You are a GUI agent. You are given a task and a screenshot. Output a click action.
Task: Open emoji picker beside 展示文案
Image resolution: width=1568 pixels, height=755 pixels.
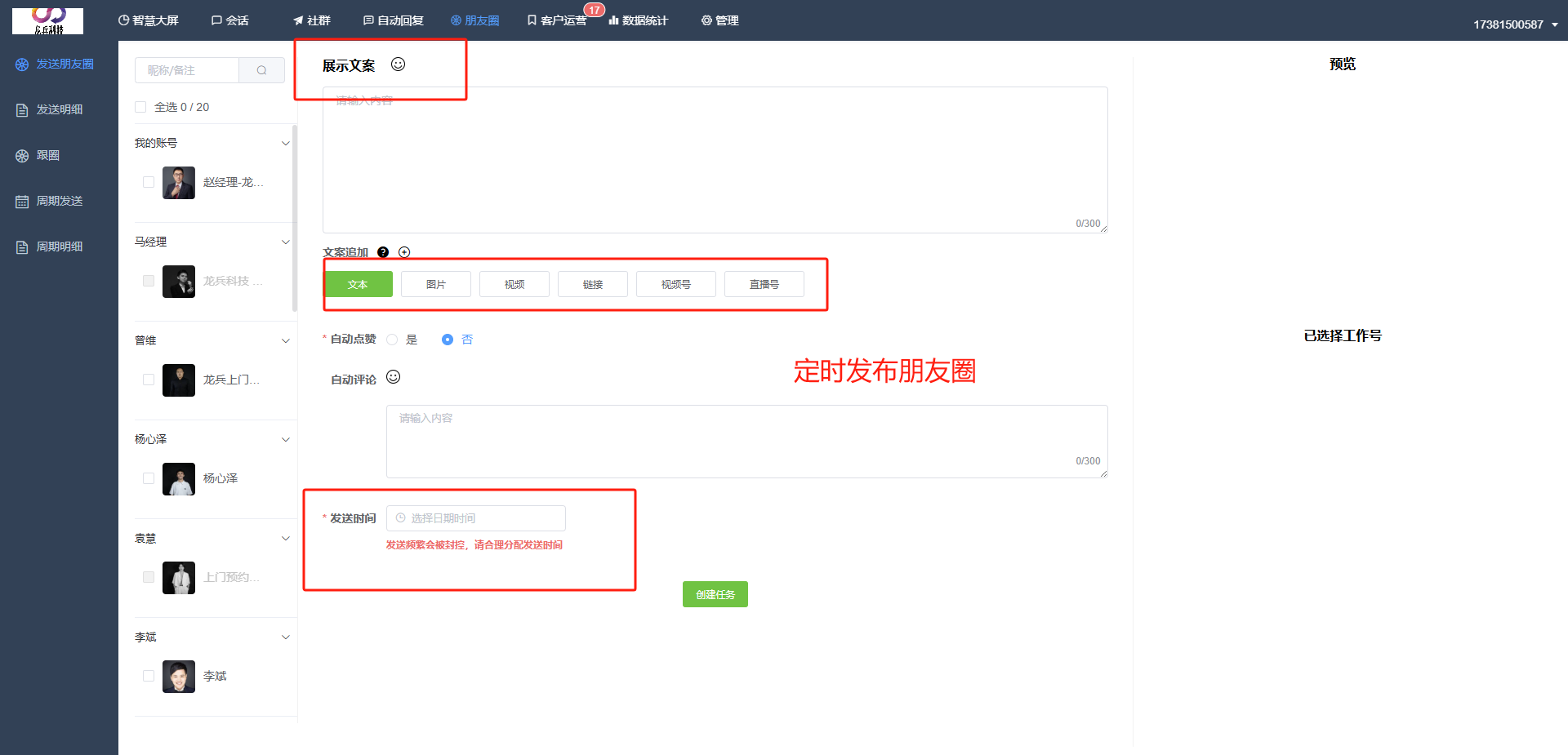coord(398,64)
